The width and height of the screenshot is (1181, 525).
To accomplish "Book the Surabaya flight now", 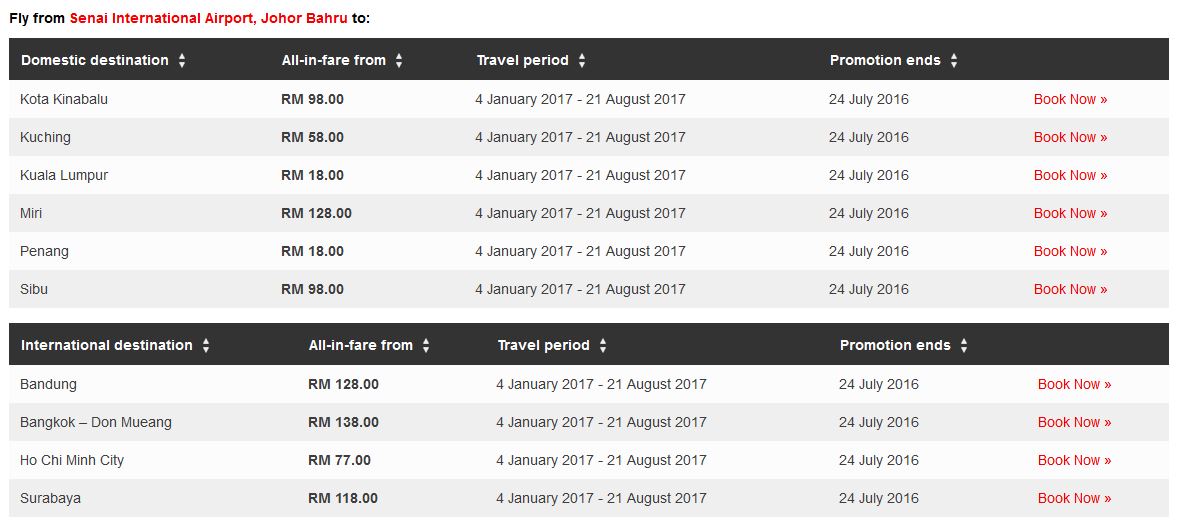I will (1074, 499).
